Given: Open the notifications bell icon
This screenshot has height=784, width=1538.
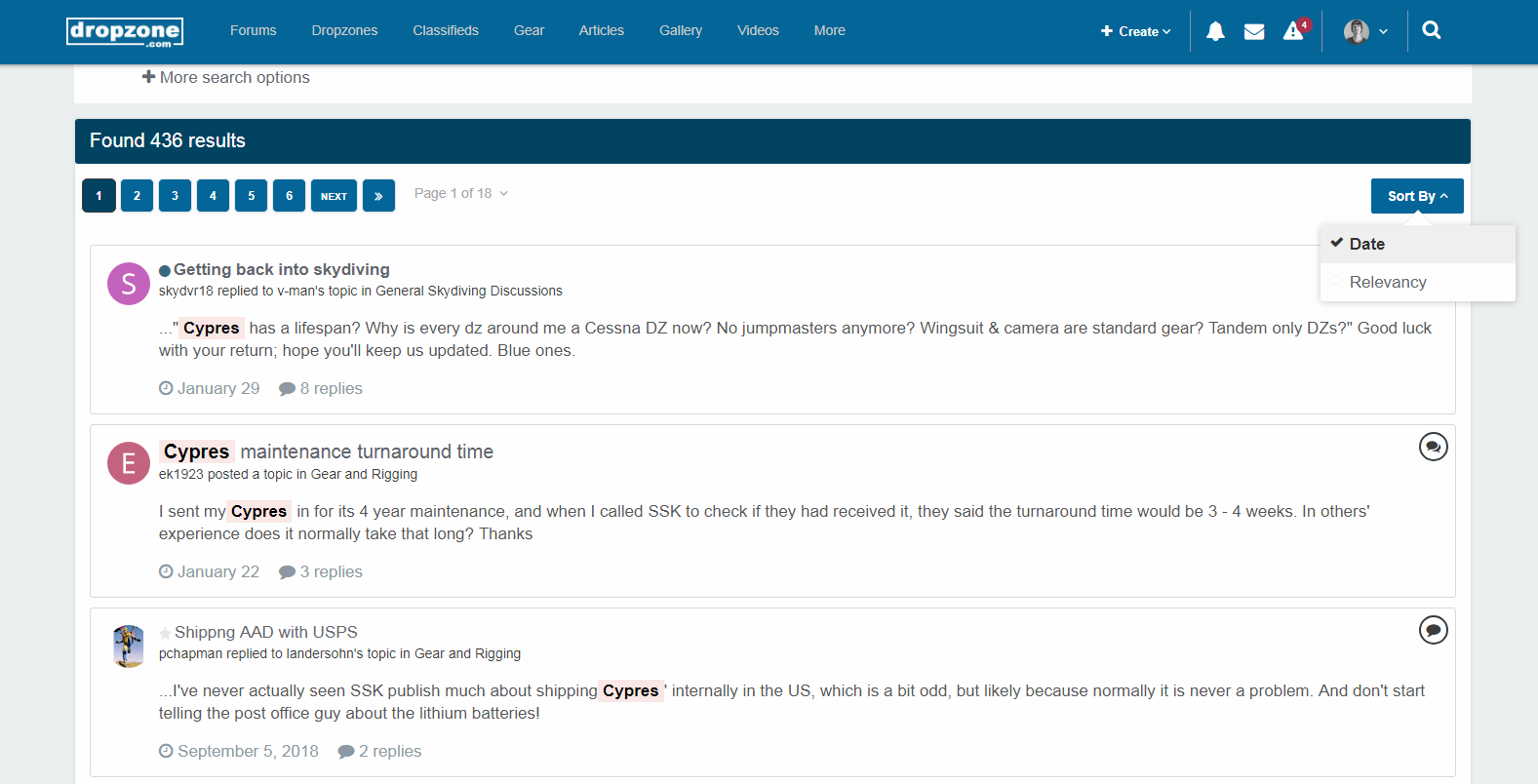Looking at the screenshot, I should coord(1215,31).
